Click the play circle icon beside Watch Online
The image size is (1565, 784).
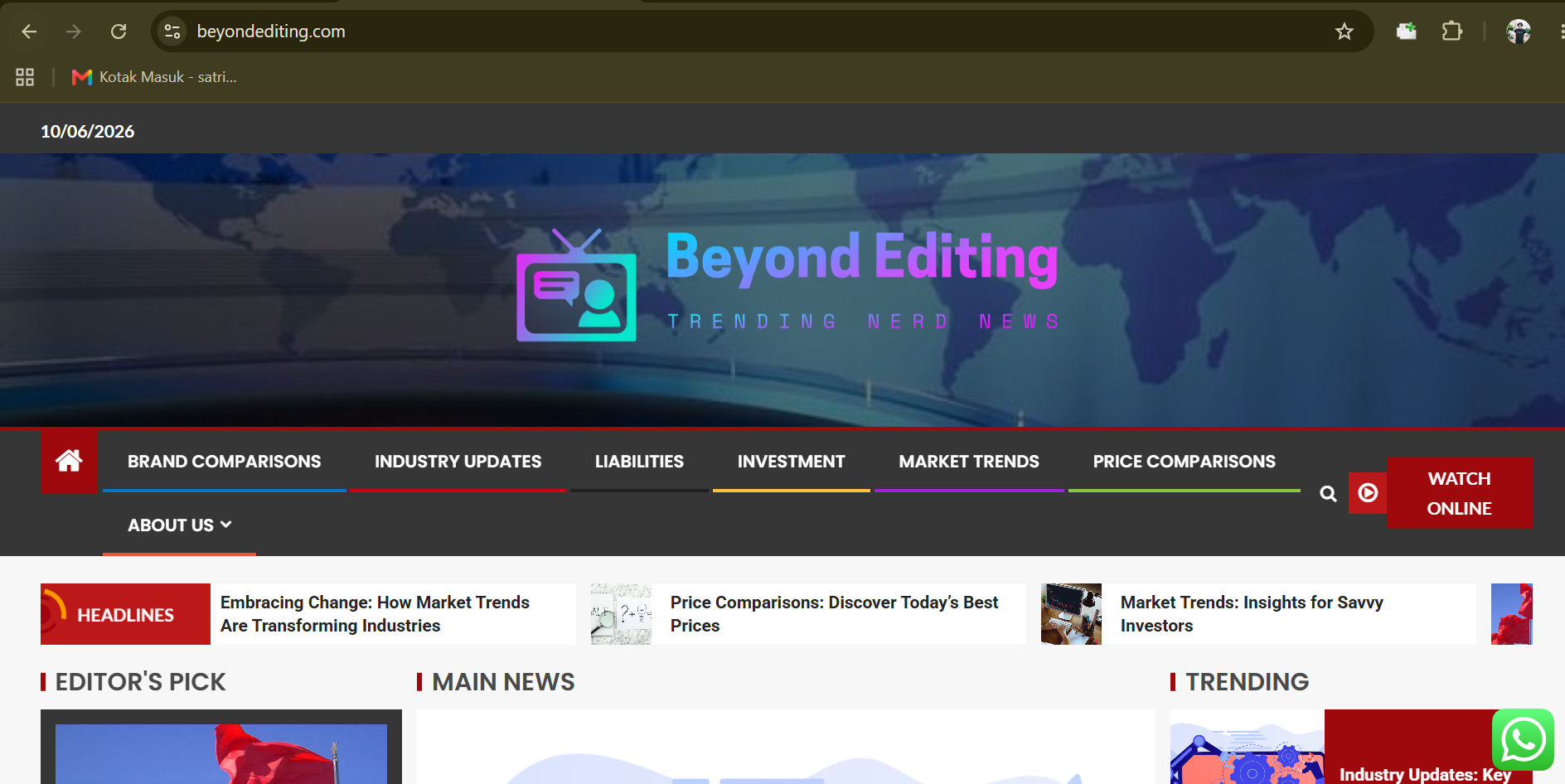pyautogui.click(x=1368, y=493)
